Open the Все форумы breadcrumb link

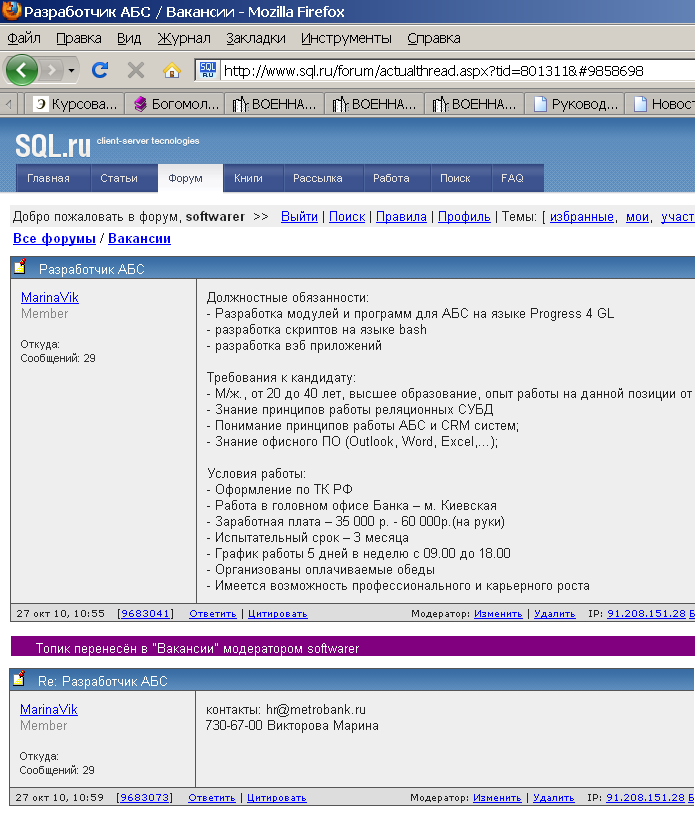tap(54, 239)
